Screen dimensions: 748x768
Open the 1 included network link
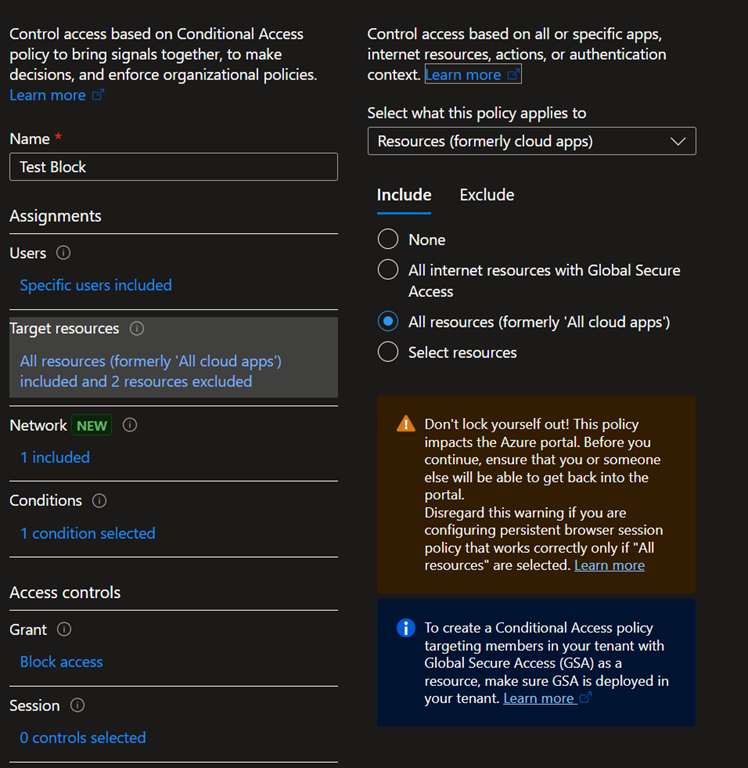coord(55,457)
